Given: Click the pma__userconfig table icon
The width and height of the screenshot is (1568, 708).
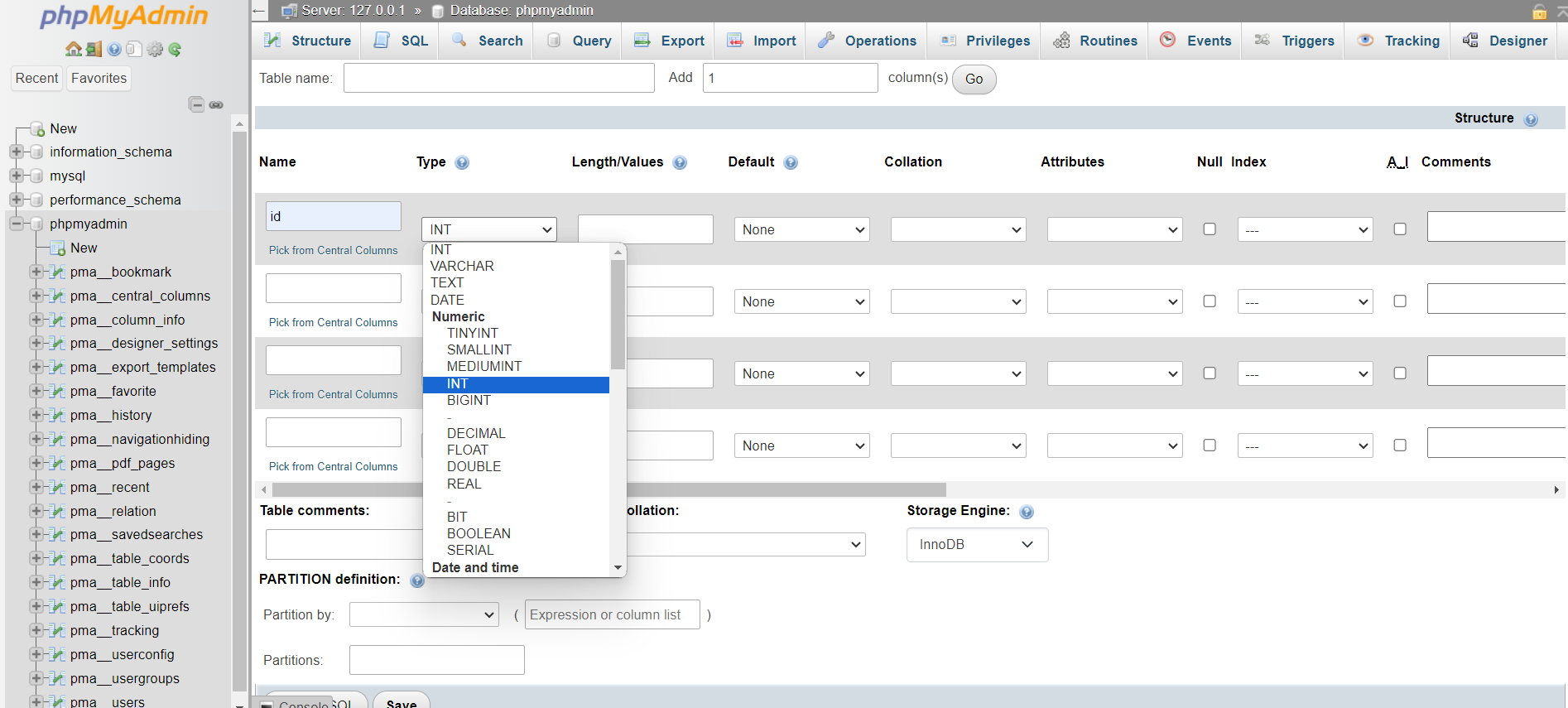Looking at the screenshot, I should coord(57,654).
